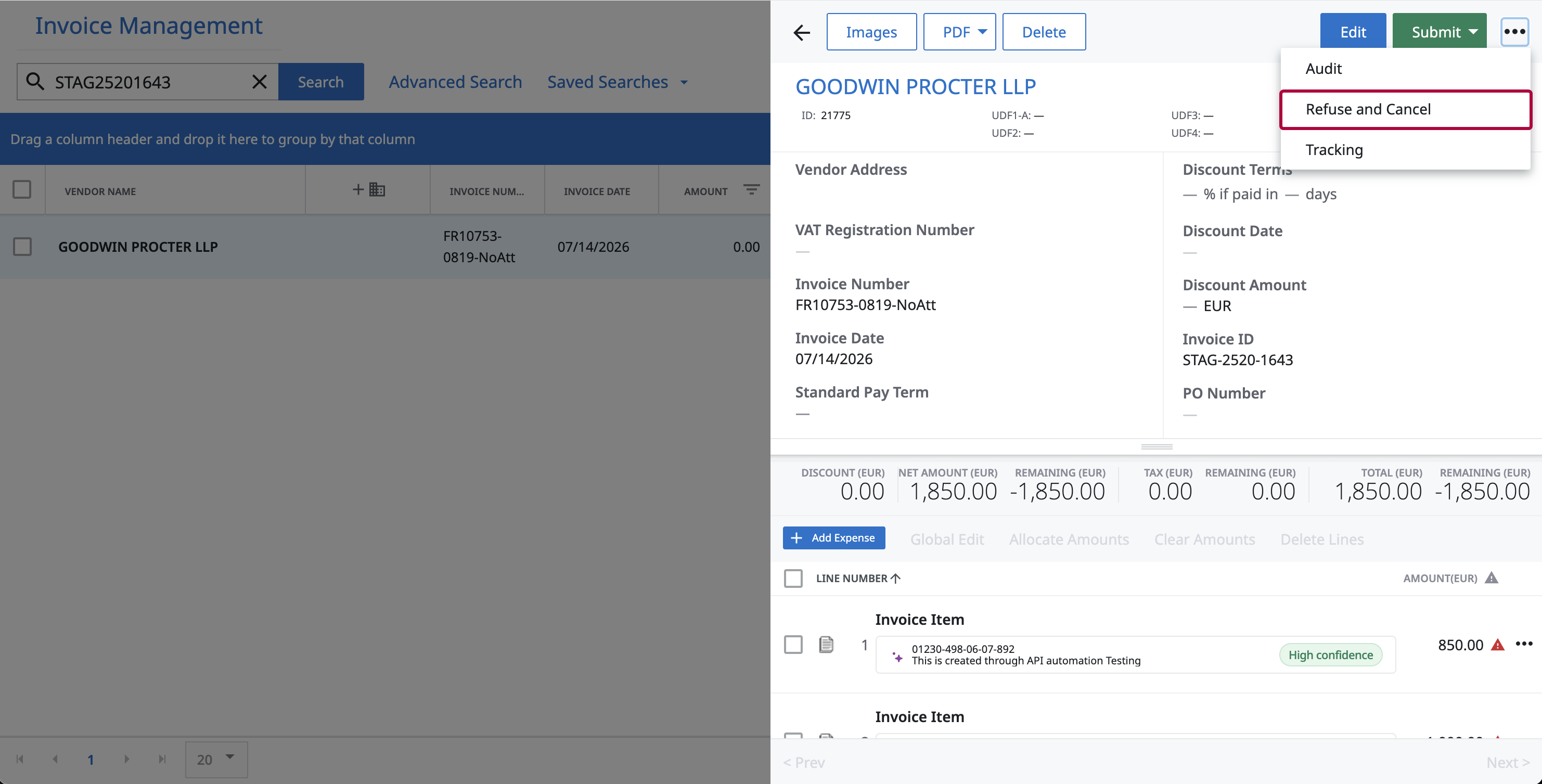Sort by Line Number ascending arrow
Image resolution: width=1542 pixels, height=784 pixels.
[x=895, y=578]
